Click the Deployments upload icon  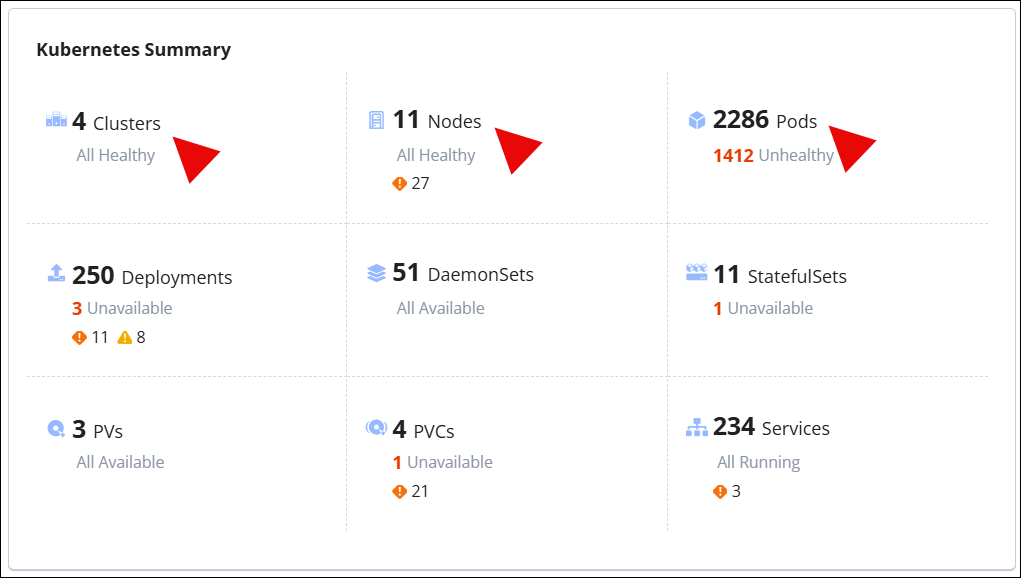(x=56, y=274)
